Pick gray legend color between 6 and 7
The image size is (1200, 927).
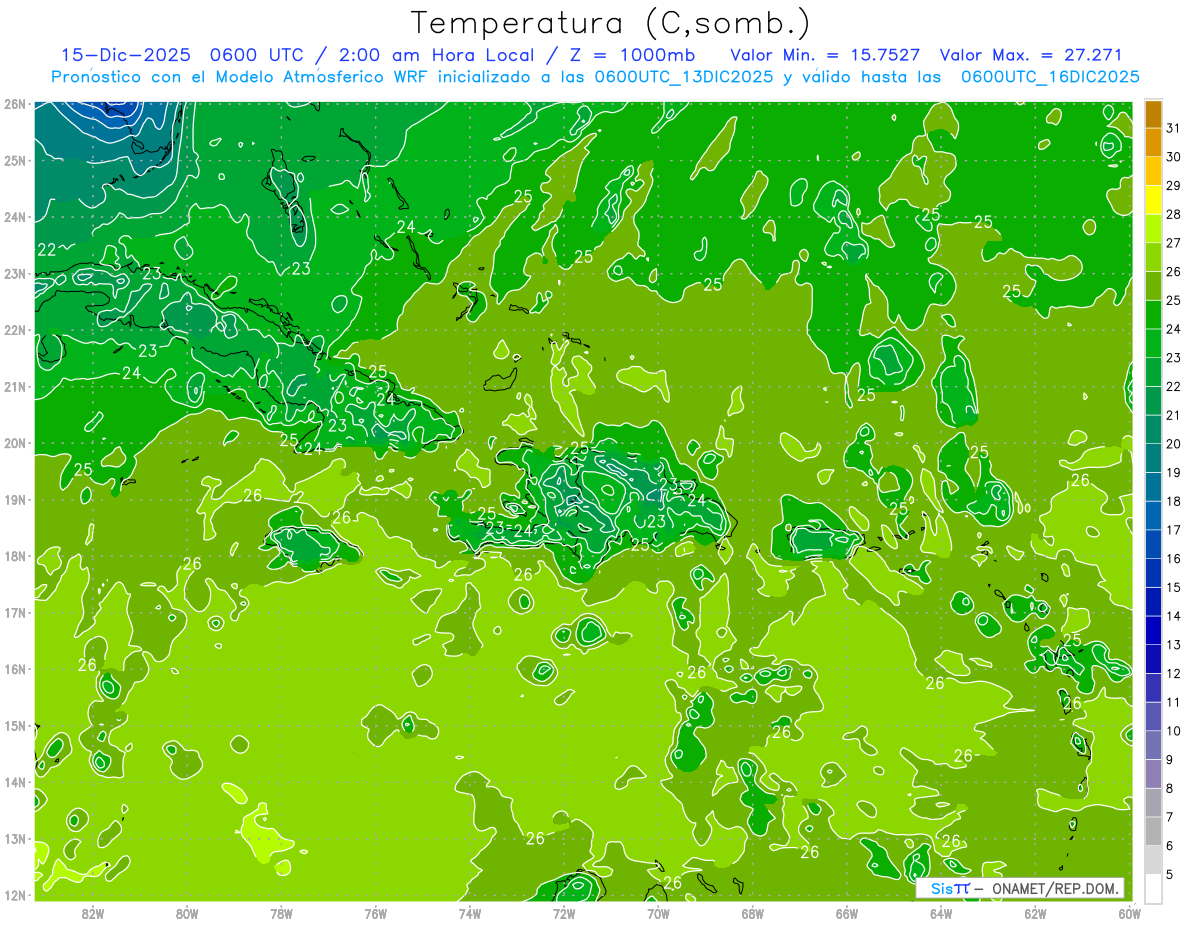pos(1154,832)
